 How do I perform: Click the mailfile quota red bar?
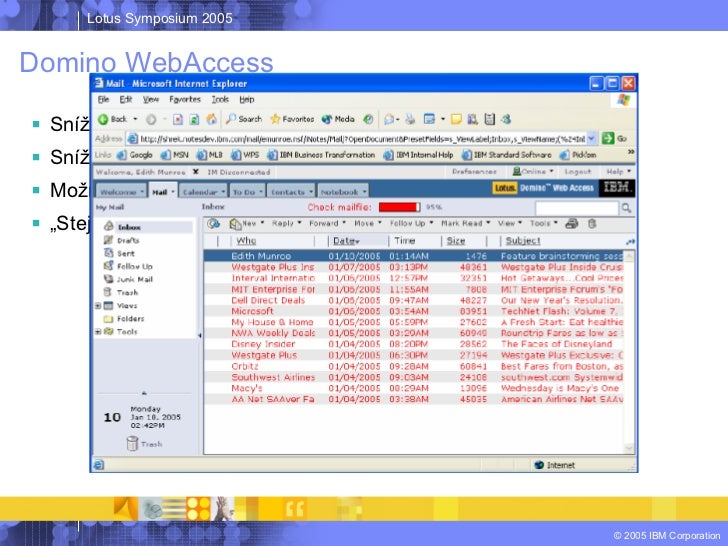(399, 207)
